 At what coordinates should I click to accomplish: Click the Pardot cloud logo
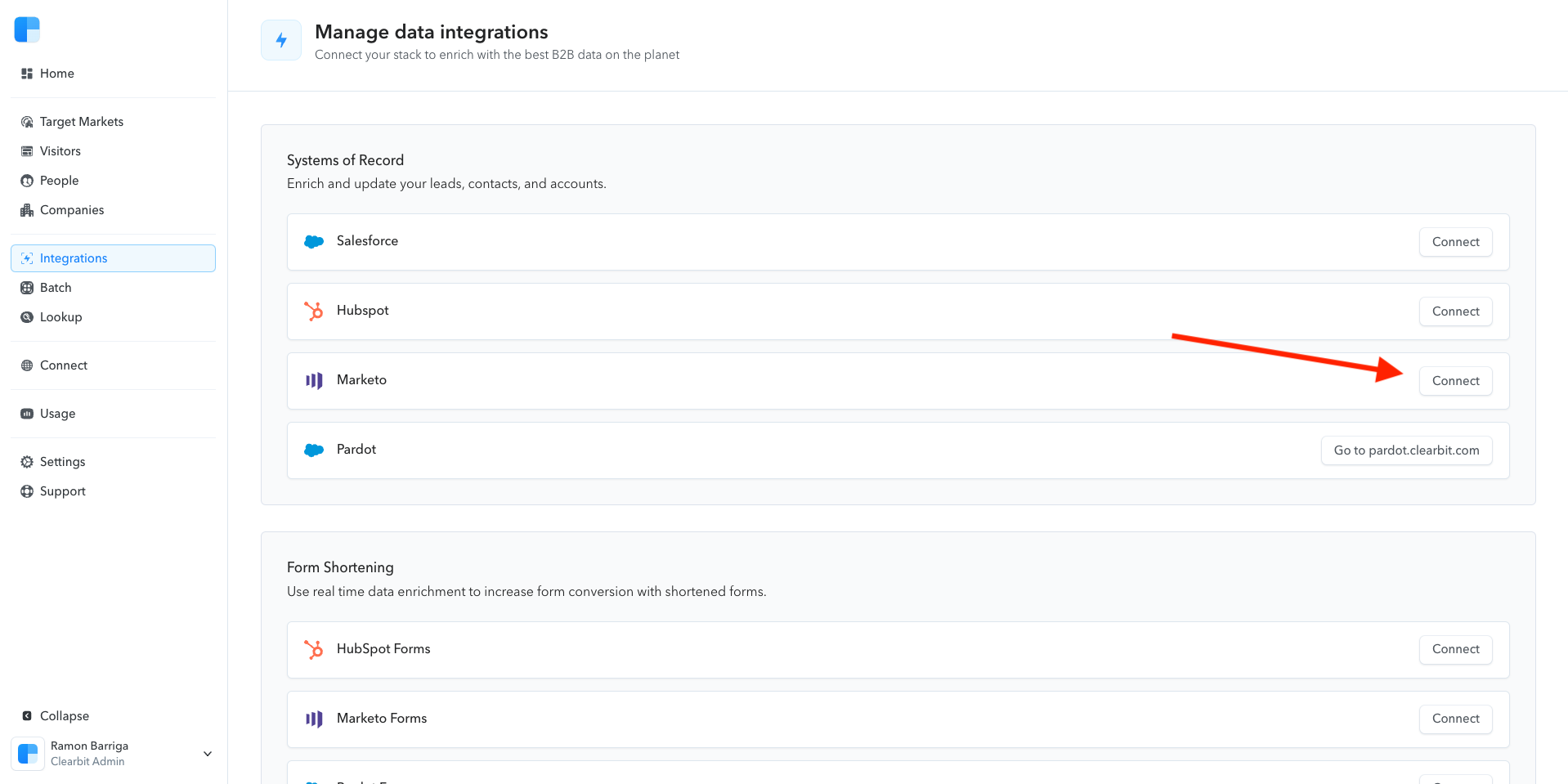(x=314, y=450)
